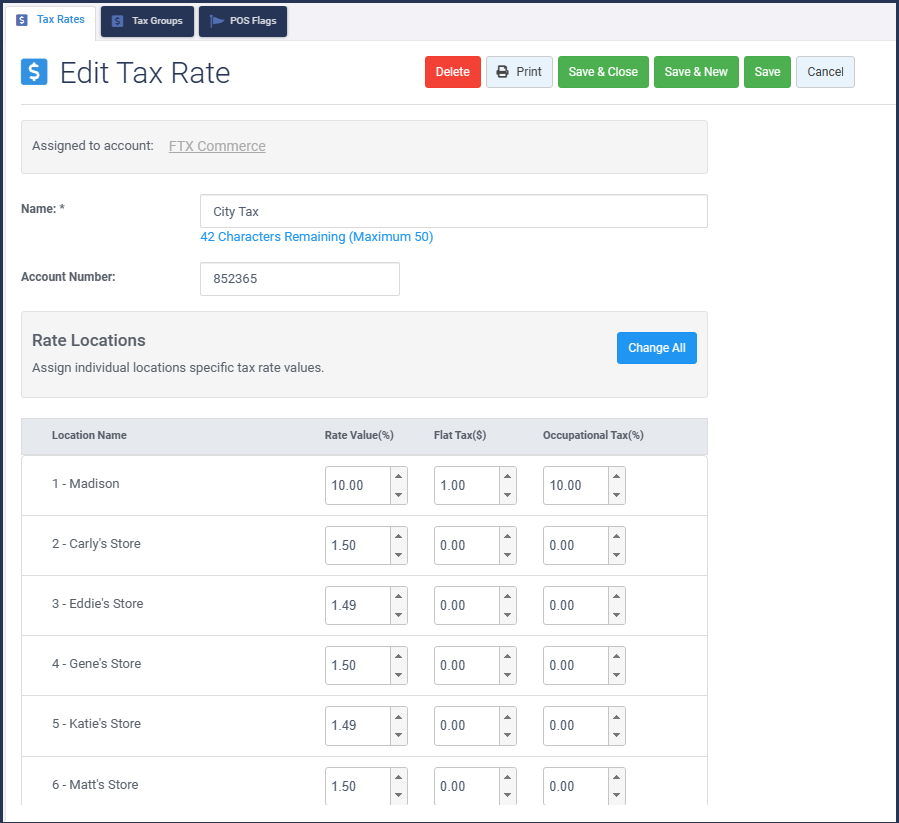Open the FTX Commerce account link
Screen dimensions: 899x823
(217, 145)
